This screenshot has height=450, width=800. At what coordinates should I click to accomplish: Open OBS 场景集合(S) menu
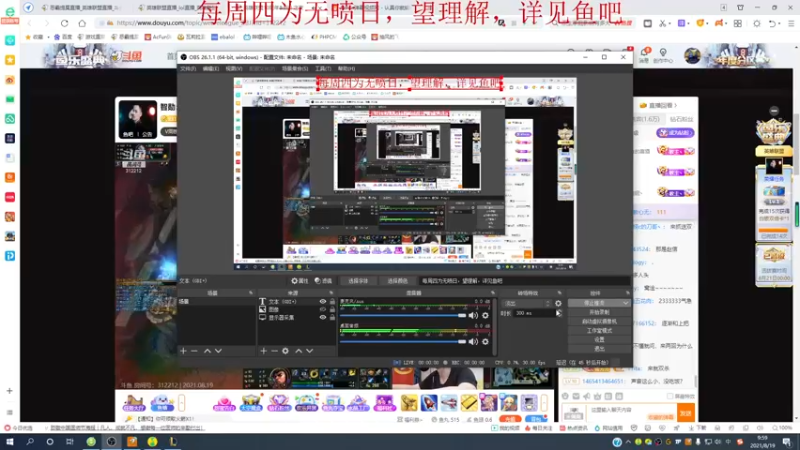click(x=295, y=68)
